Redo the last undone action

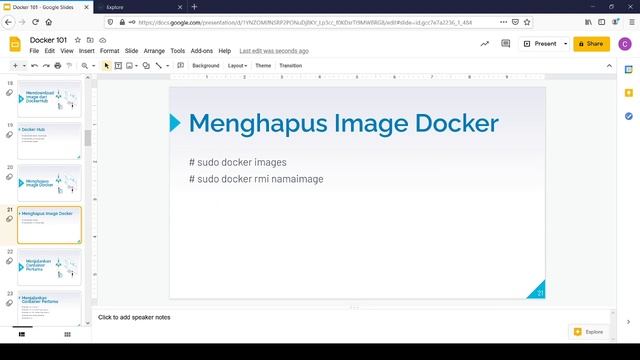(46, 66)
